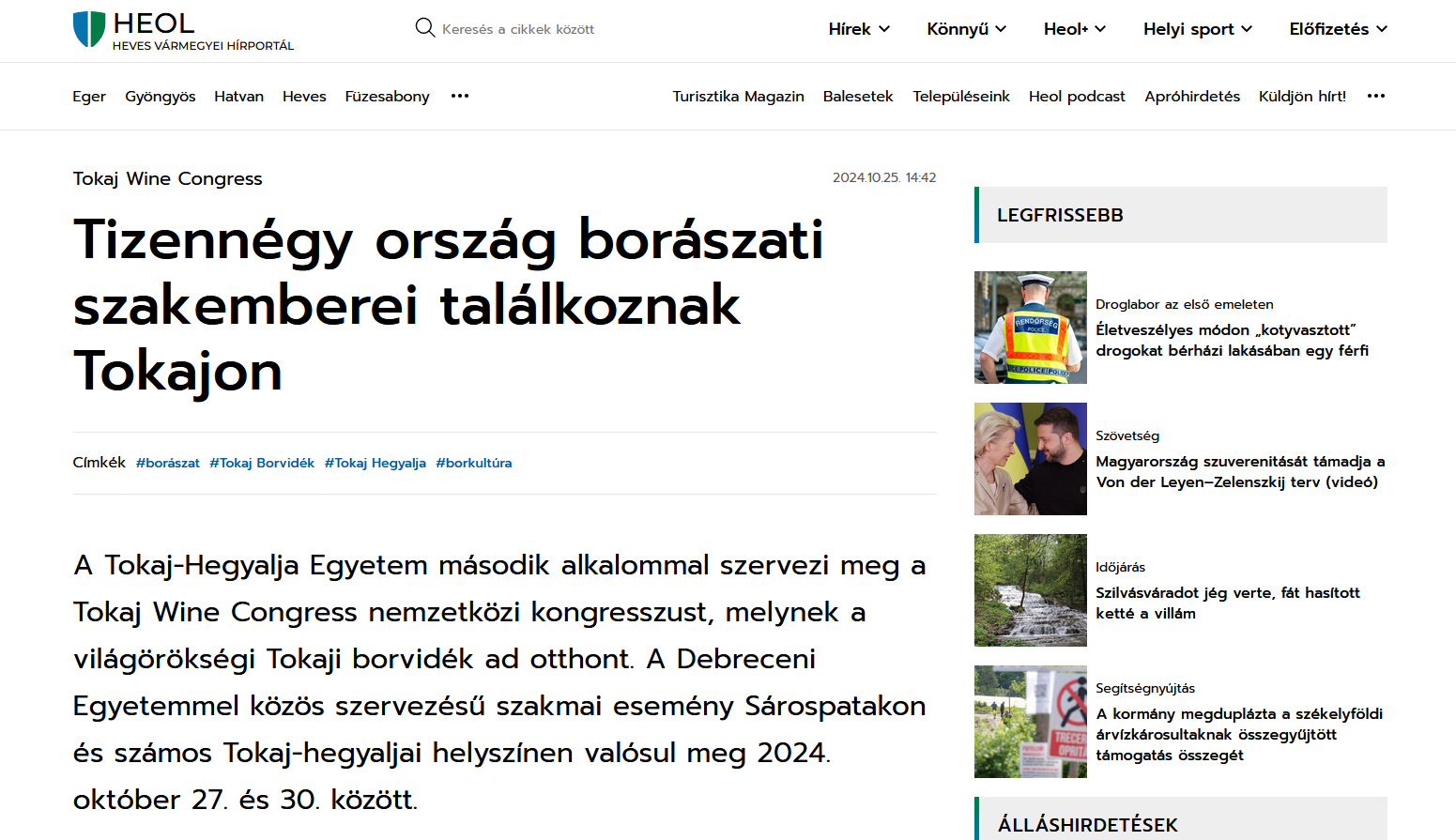Expand the Heol+ dropdown menu
The width and height of the screenshot is (1456, 840).
pyautogui.click(x=1075, y=29)
